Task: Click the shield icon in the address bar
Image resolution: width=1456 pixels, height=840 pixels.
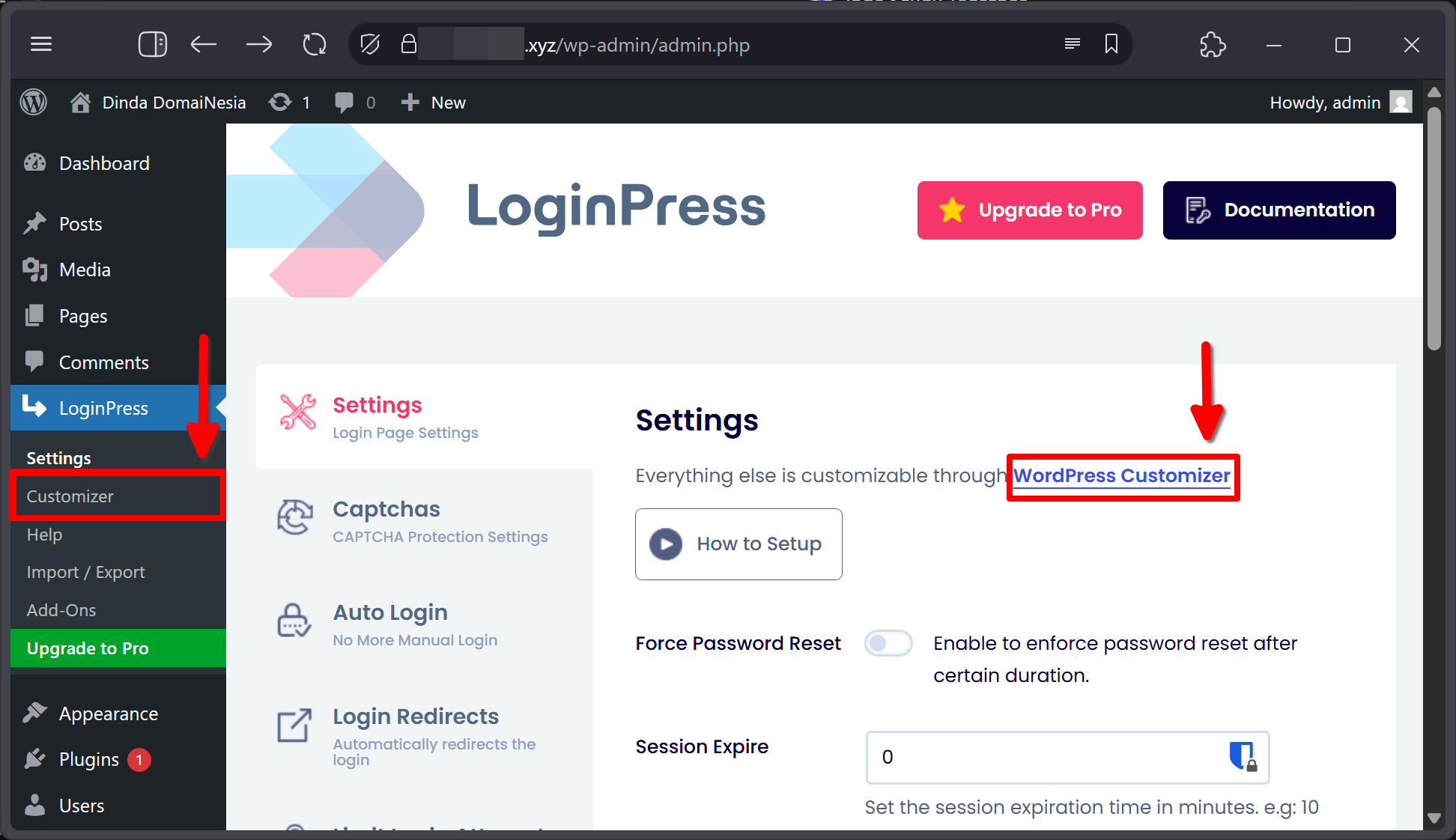Action: point(369,44)
